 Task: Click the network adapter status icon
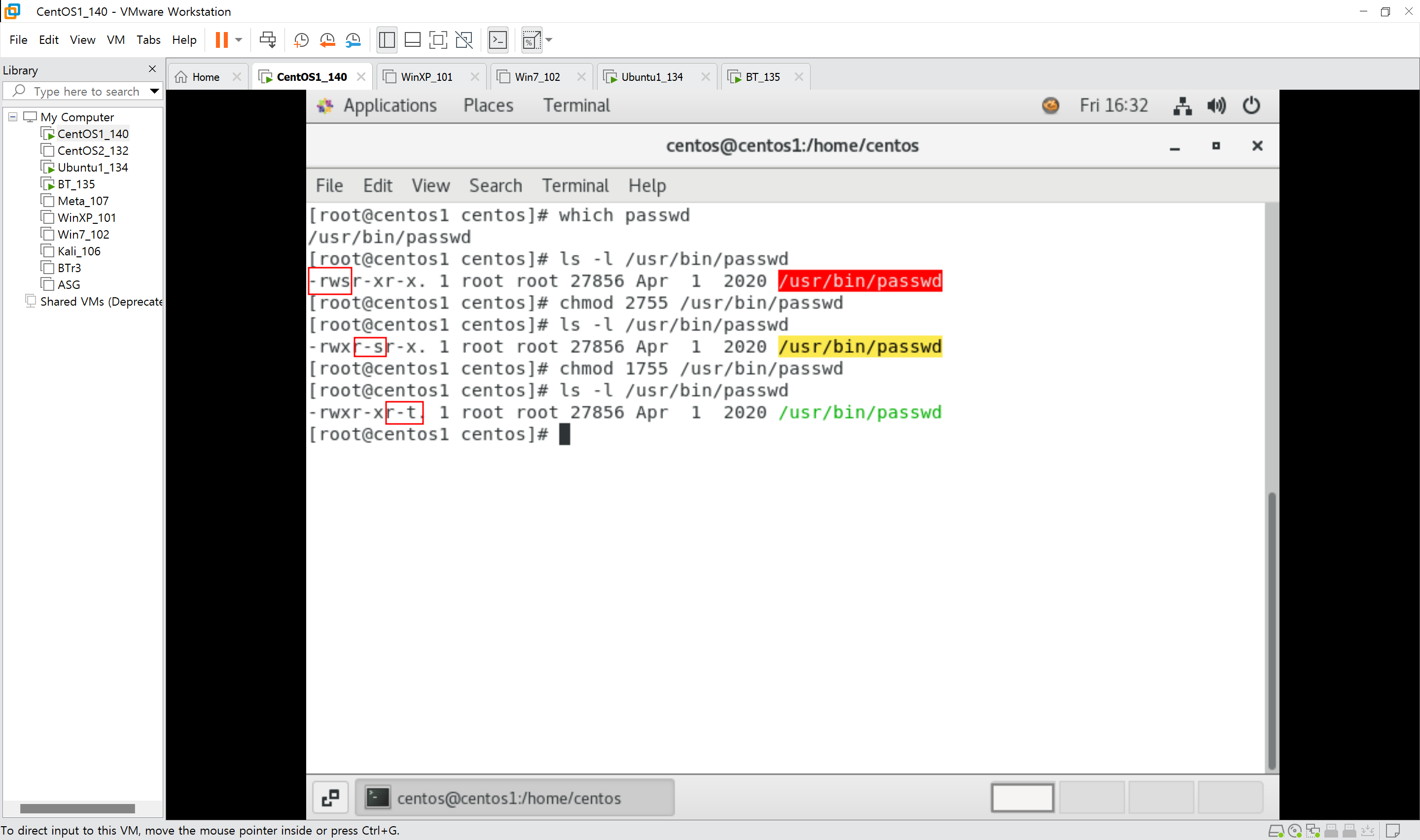[1313, 831]
